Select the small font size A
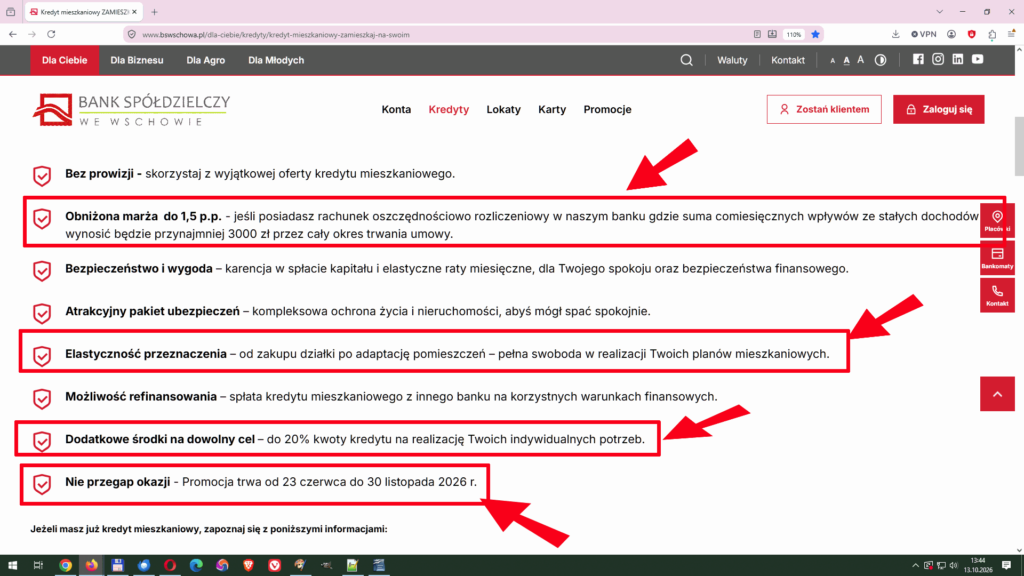The image size is (1024, 576). click(833, 61)
